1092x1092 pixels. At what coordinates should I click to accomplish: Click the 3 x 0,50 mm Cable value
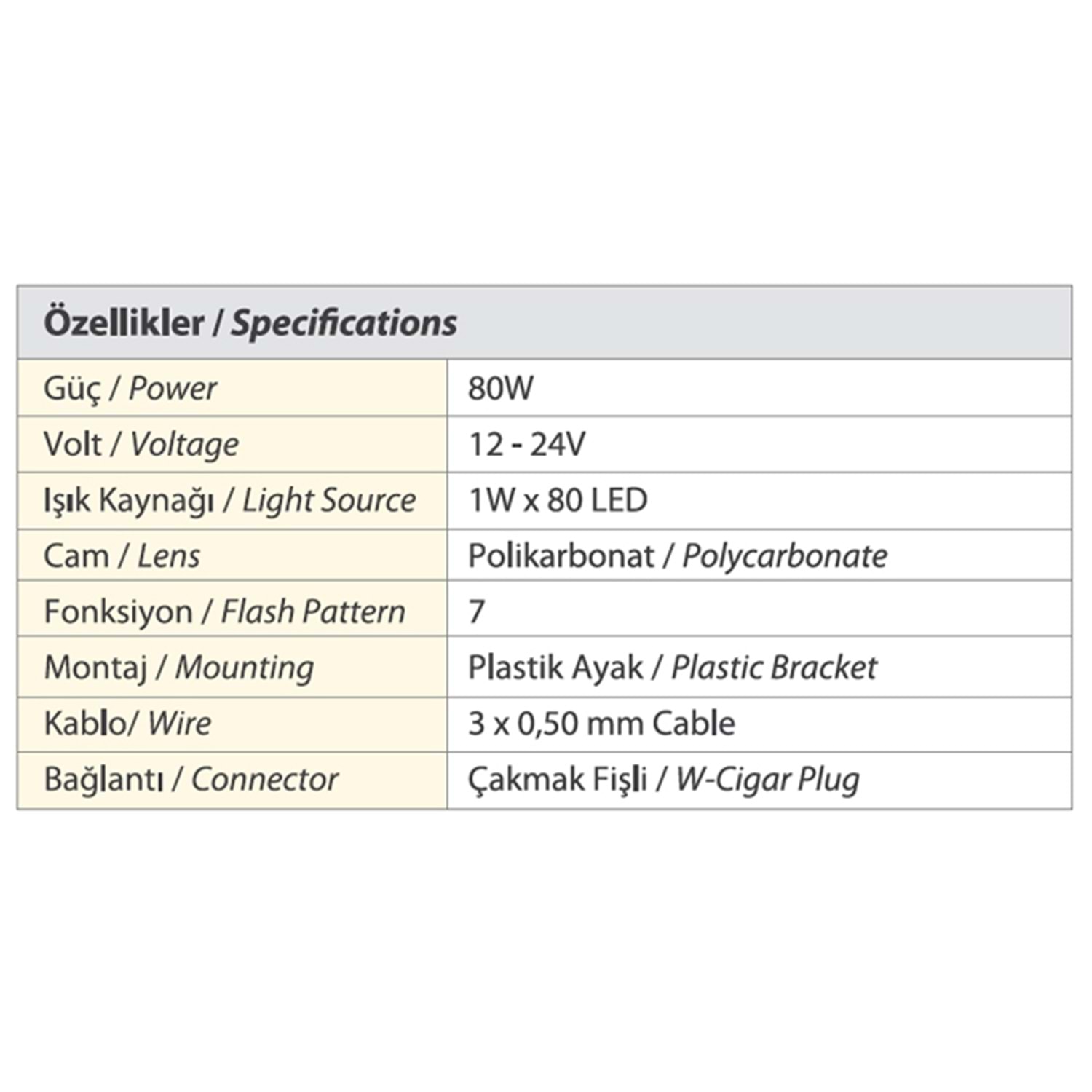tap(601, 724)
